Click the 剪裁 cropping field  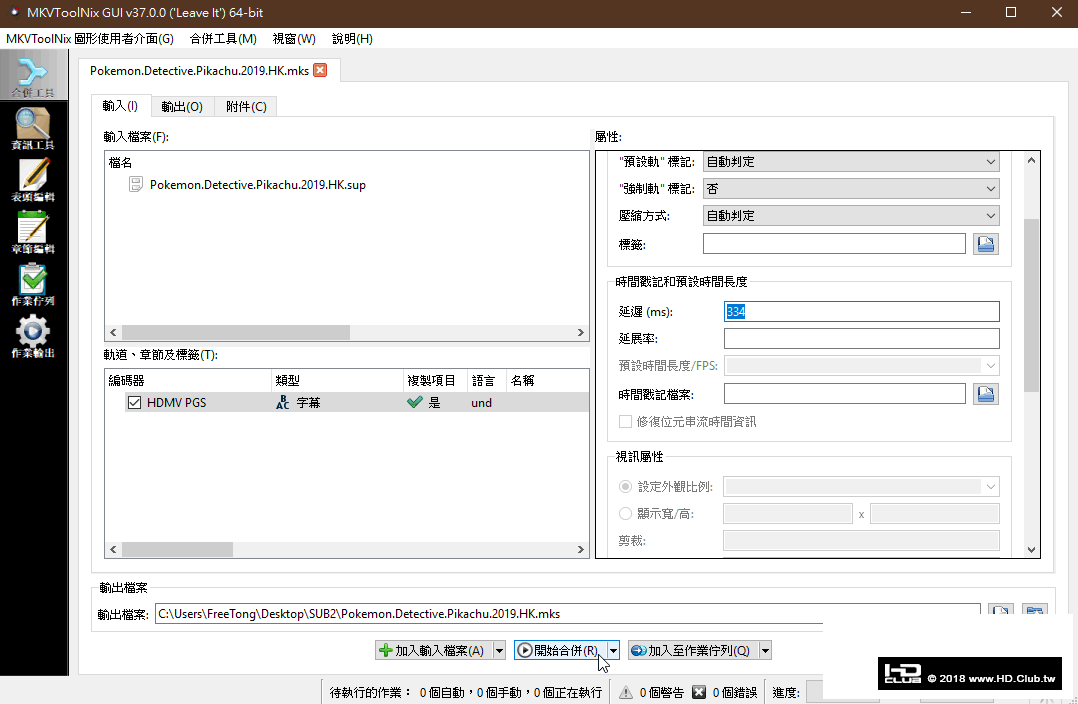tap(861, 540)
